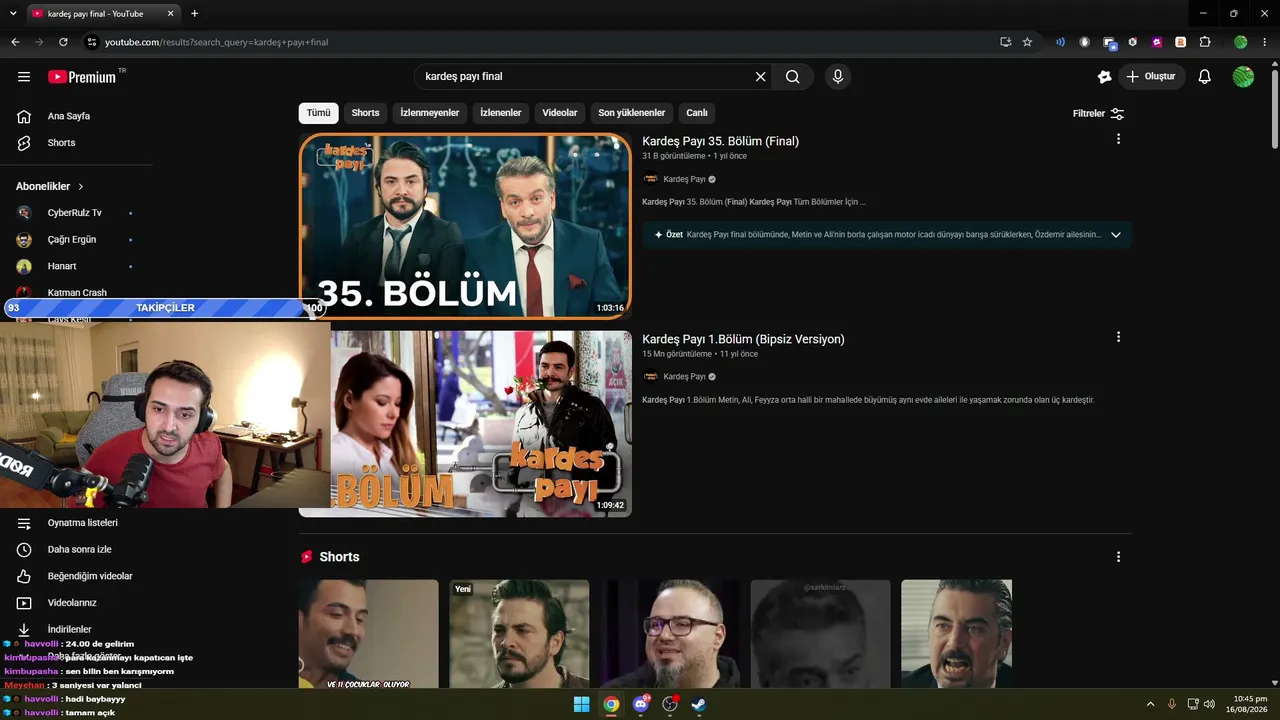The width and height of the screenshot is (1280, 720).
Task: Click the Oluştur create button
Action: click(1151, 77)
